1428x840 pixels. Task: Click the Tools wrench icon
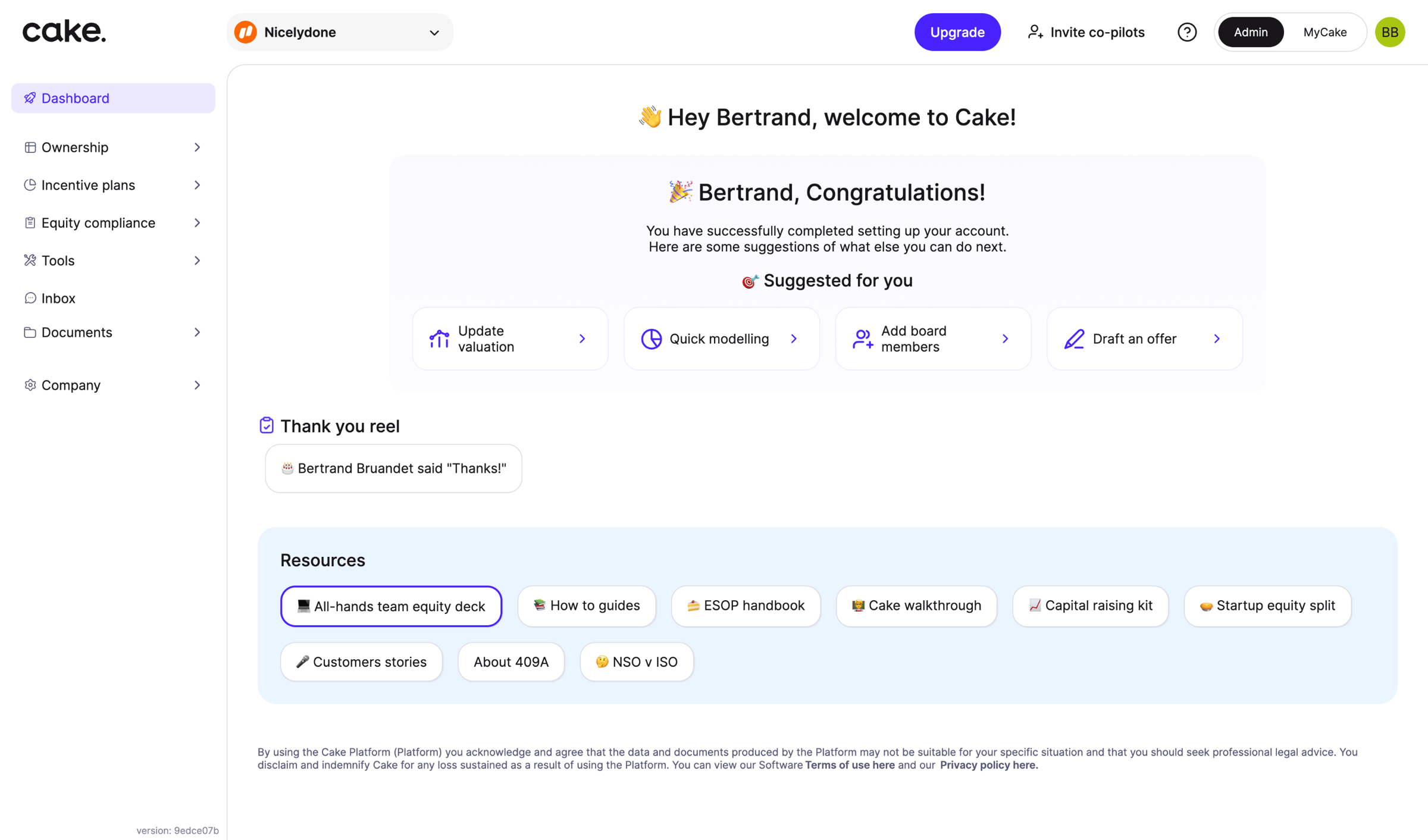point(30,261)
